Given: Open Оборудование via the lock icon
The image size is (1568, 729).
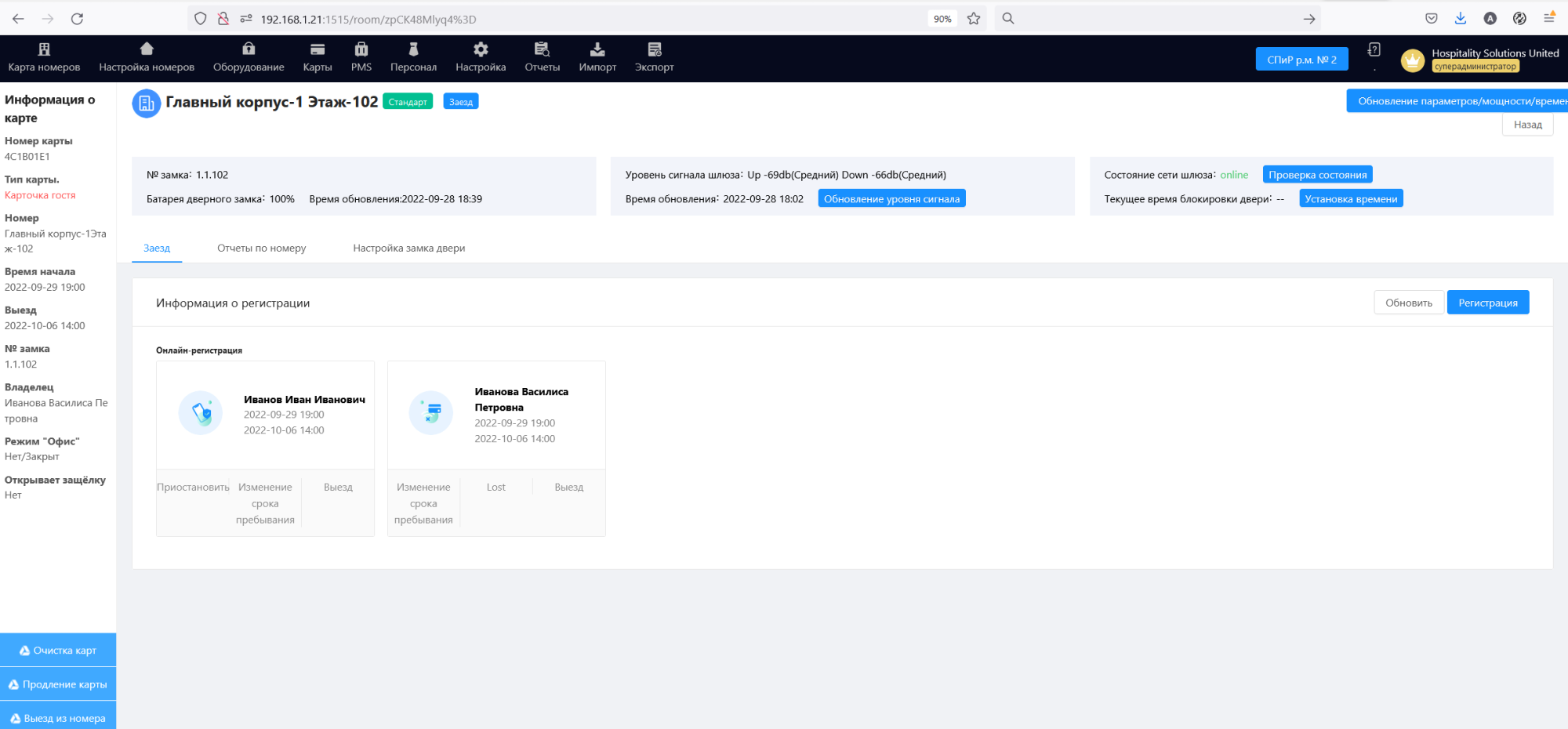Looking at the screenshot, I should (x=248, y=49).
